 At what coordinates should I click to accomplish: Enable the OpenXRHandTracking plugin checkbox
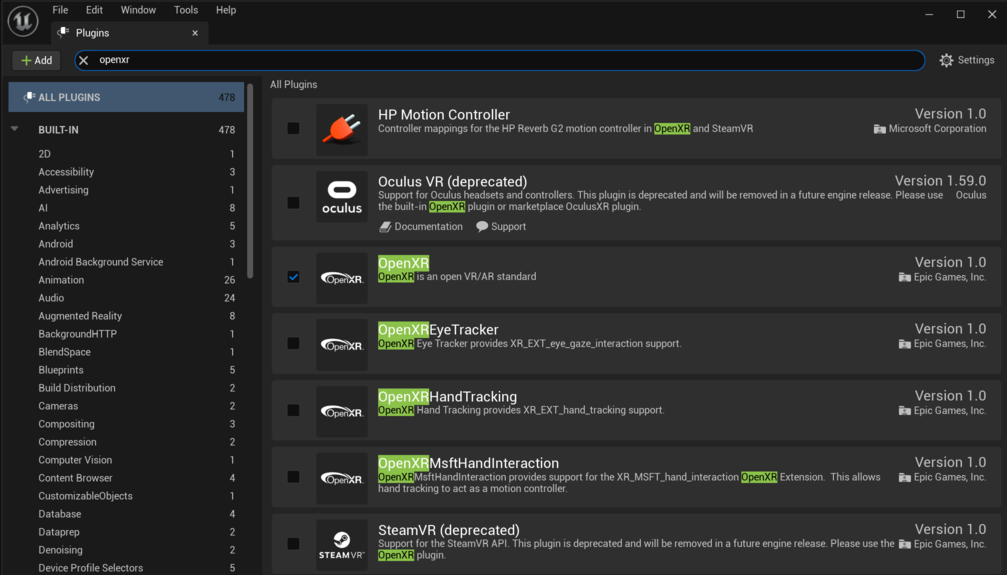(293, 410)
